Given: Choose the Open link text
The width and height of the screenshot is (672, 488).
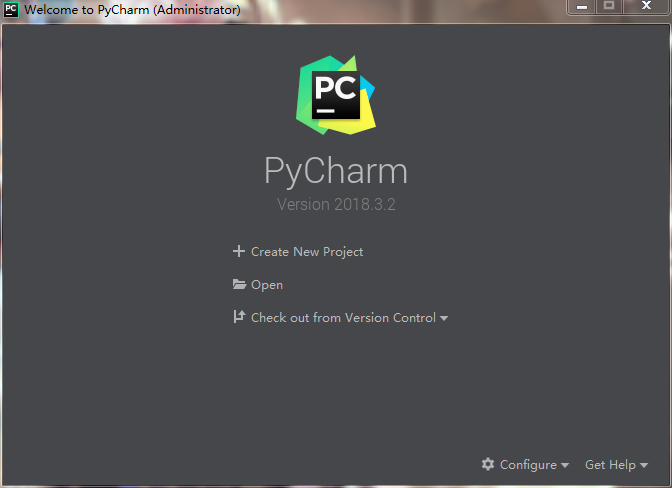Looking at the screenshot, I should (267, 285).
